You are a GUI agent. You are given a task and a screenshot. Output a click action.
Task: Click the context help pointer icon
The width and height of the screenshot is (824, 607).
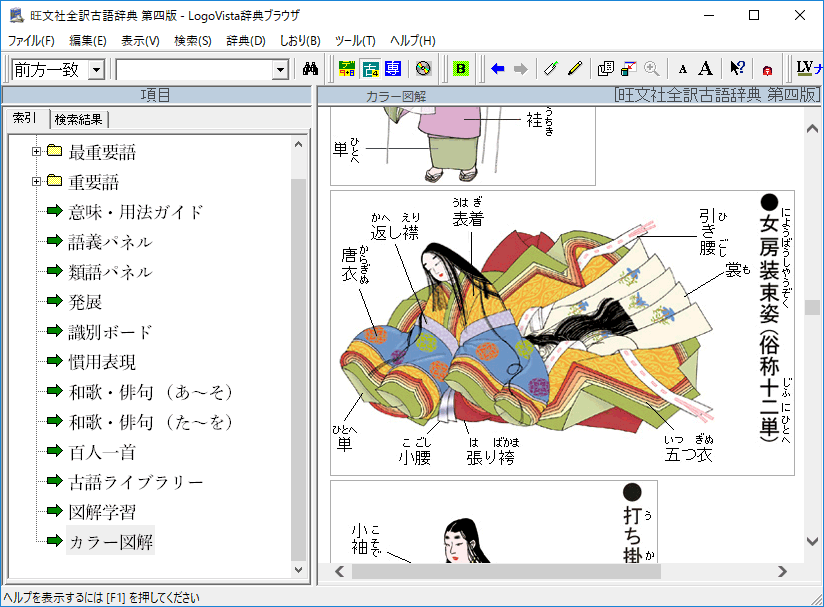pyautogui.click(x=737, y=69)
